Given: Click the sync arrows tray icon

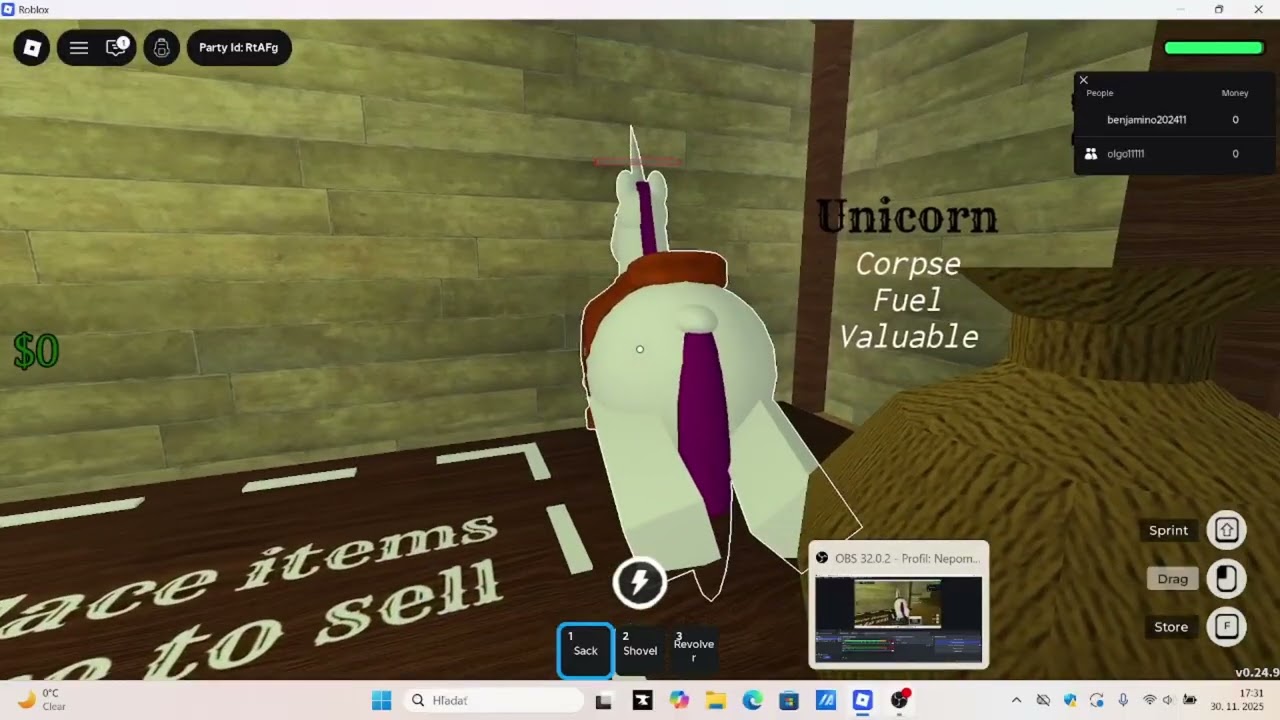Looking at the screenshot, I should click(1097, 700).
